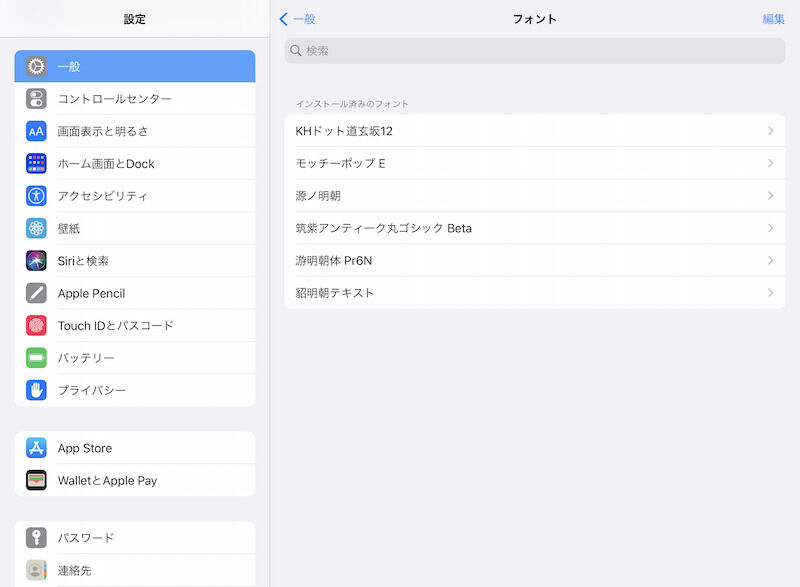Open App Store settings label
The image size is (800, 587).
85,448
